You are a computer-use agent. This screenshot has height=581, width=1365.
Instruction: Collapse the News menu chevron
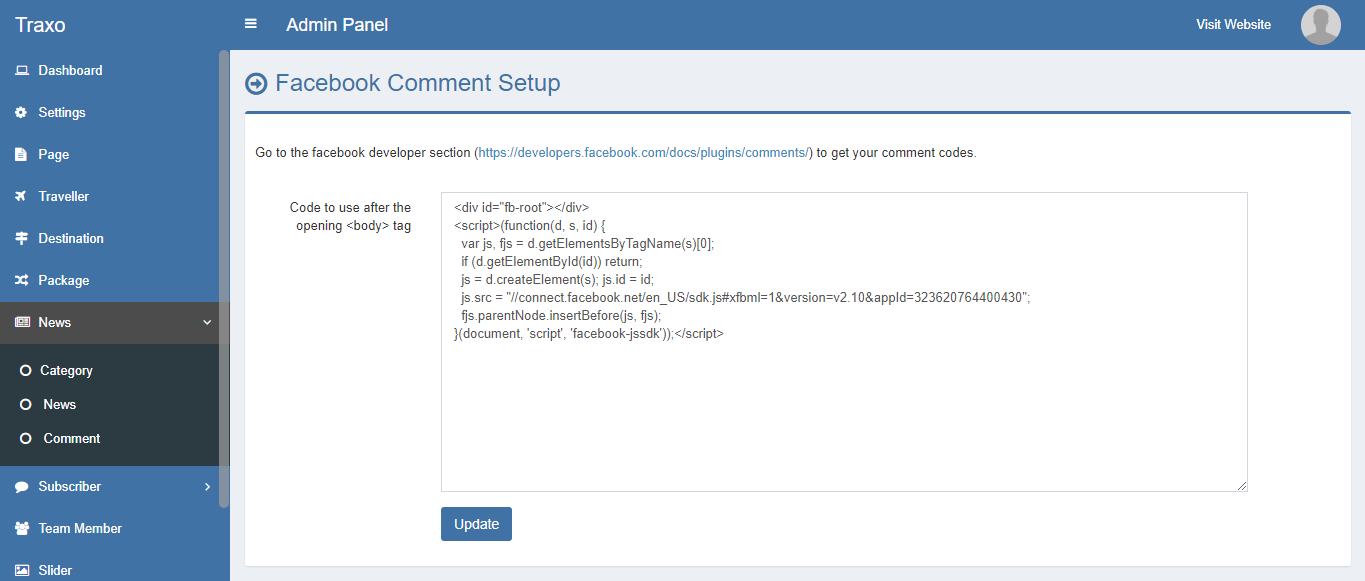[207, 323]
